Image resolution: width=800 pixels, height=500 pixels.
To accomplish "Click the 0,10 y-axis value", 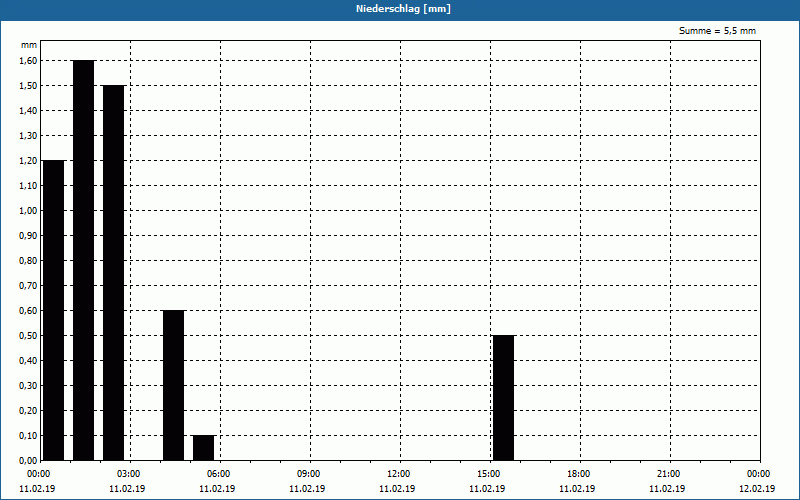I will (x=28, y=436).
